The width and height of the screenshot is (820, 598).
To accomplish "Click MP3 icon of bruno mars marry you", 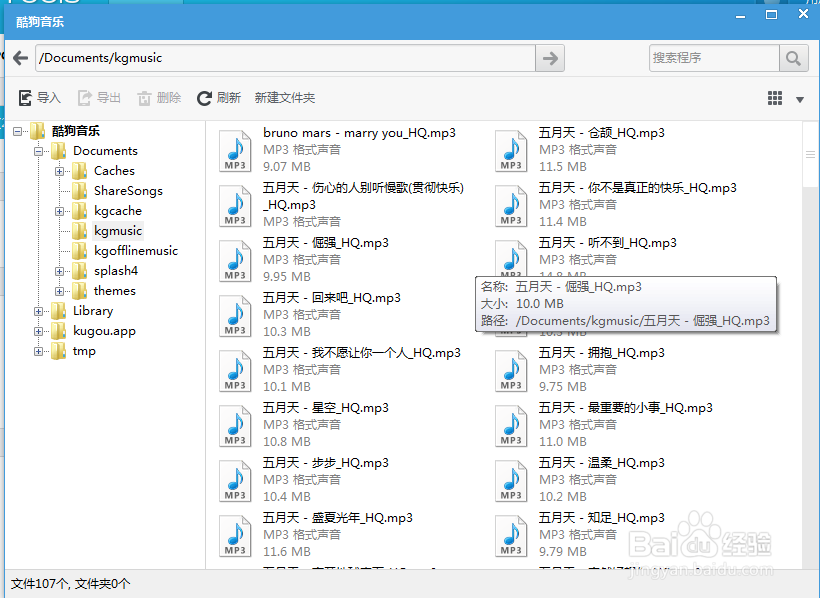I will (x=235, y=151).
